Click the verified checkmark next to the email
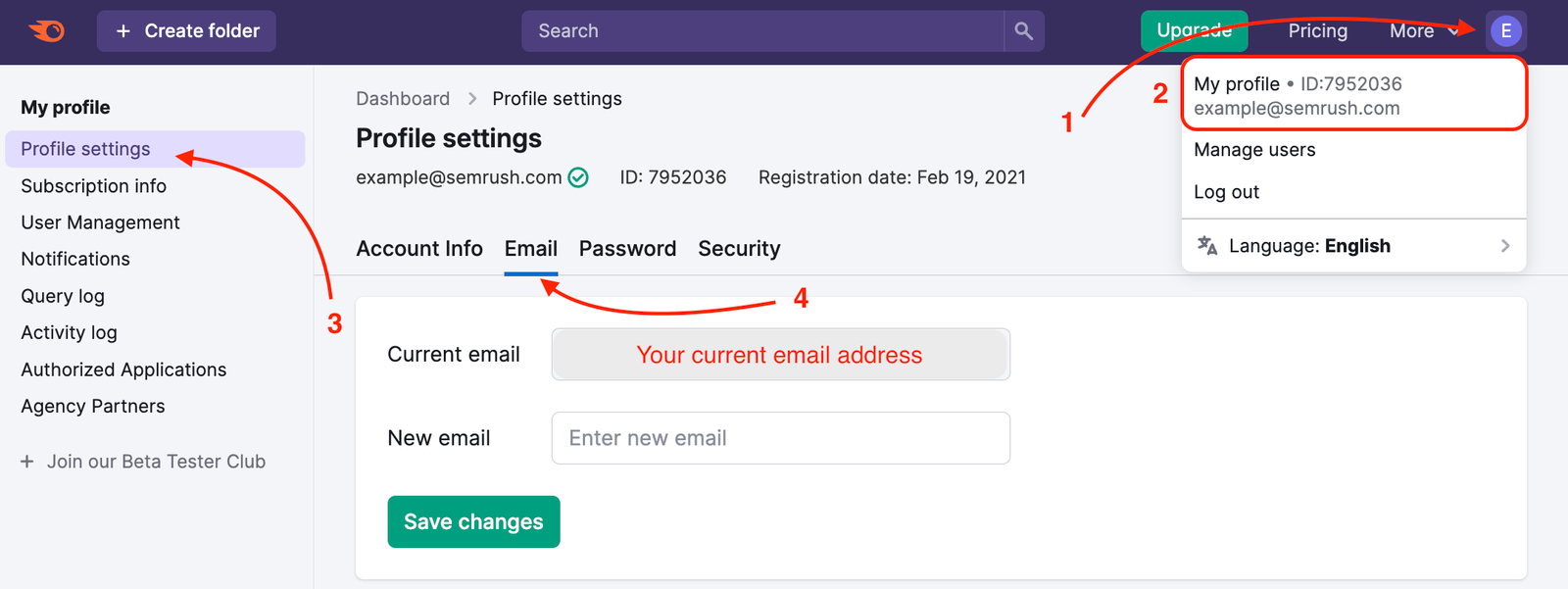1568x589 pixels. point(577,177)
